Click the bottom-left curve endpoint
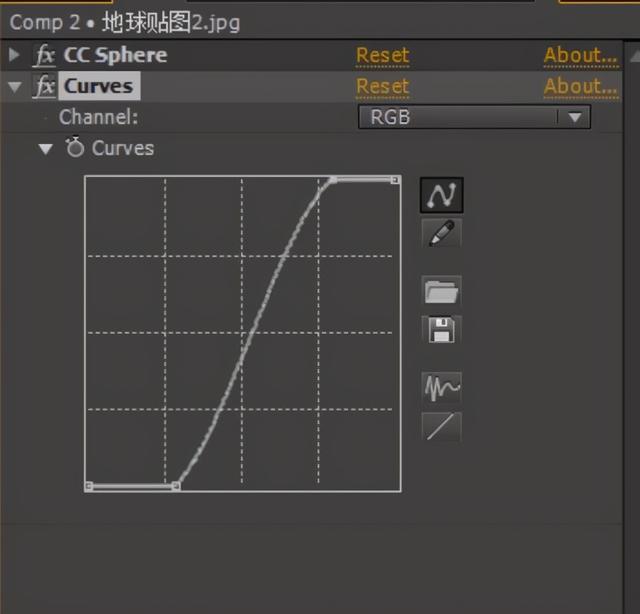The height and width of the screenshot is (614, 640). [x=89, y=485]
